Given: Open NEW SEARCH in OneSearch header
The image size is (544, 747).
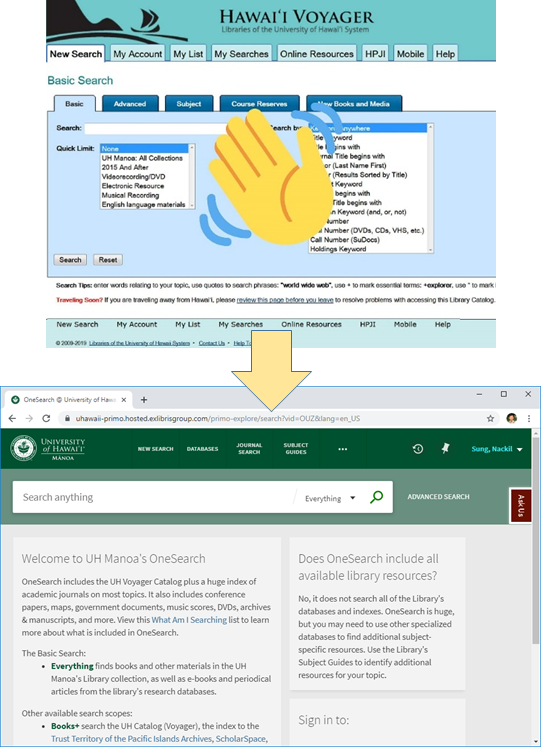Looking at the screenshot, I should [156, 449].
